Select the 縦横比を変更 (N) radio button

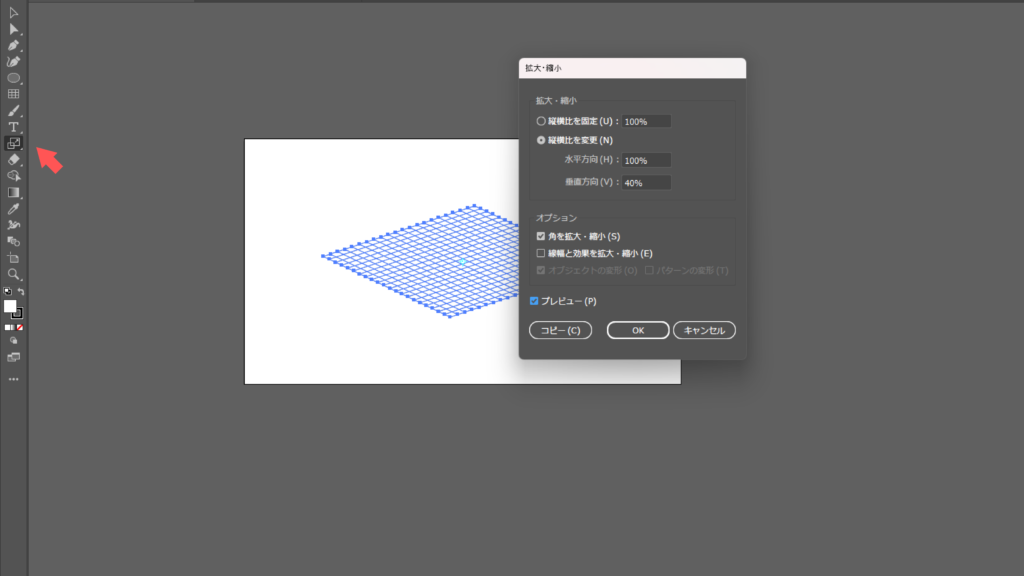click(x=541, y=140)
